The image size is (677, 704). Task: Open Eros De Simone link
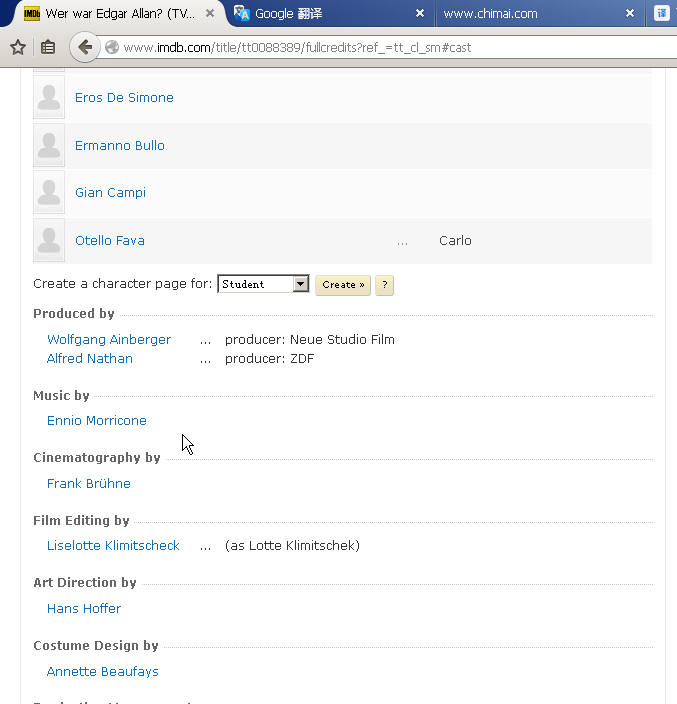pyautogui.click(x=124, y=97)
